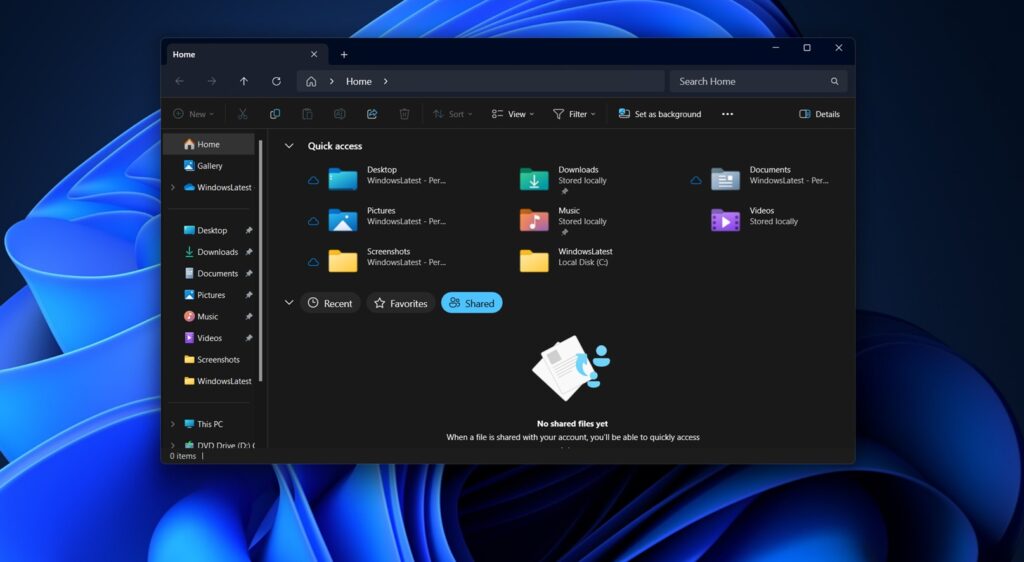
Task: Collapse the Quick access section
Action: pos(289,146)
